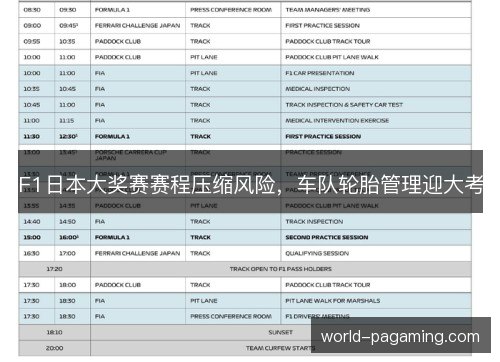
Task: Click PIT LANE in the Marshals walk row
Action: tap(204, 301)
